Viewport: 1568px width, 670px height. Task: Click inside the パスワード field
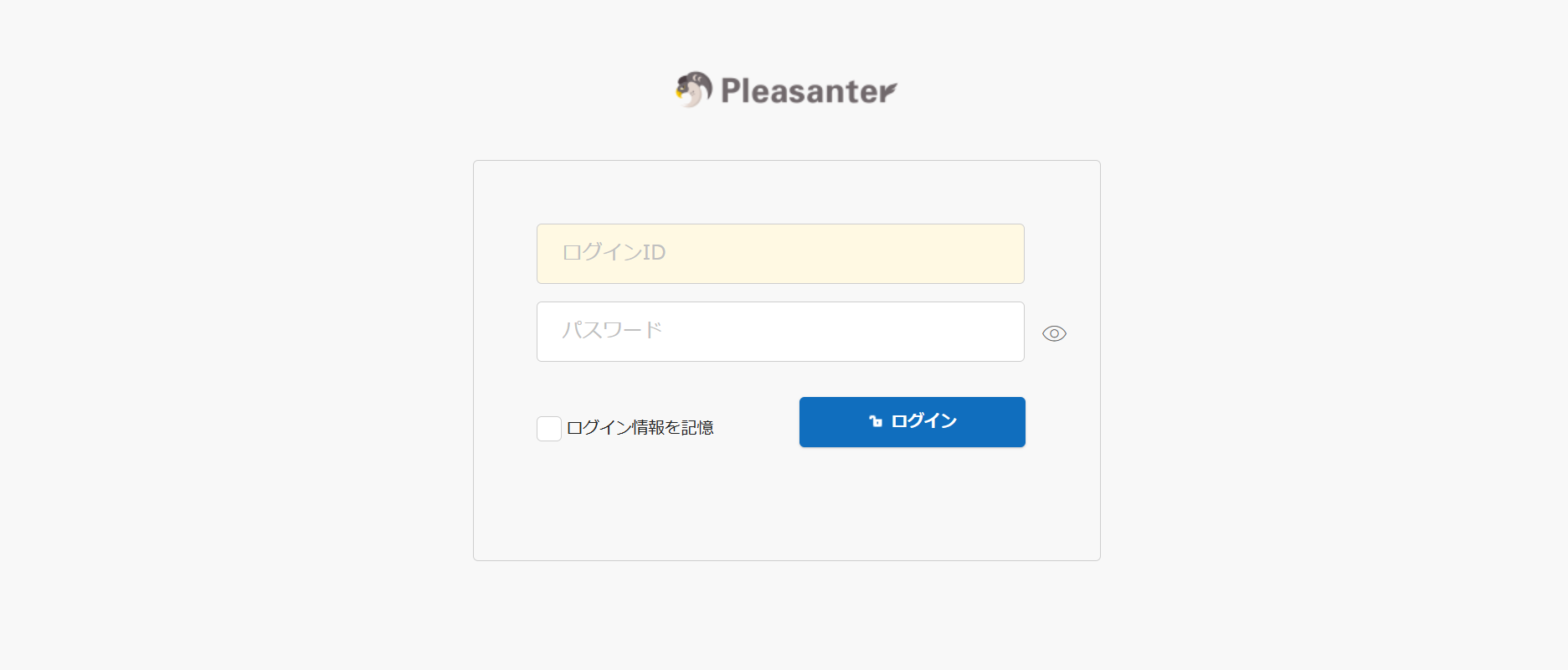[x=780, y=331]
